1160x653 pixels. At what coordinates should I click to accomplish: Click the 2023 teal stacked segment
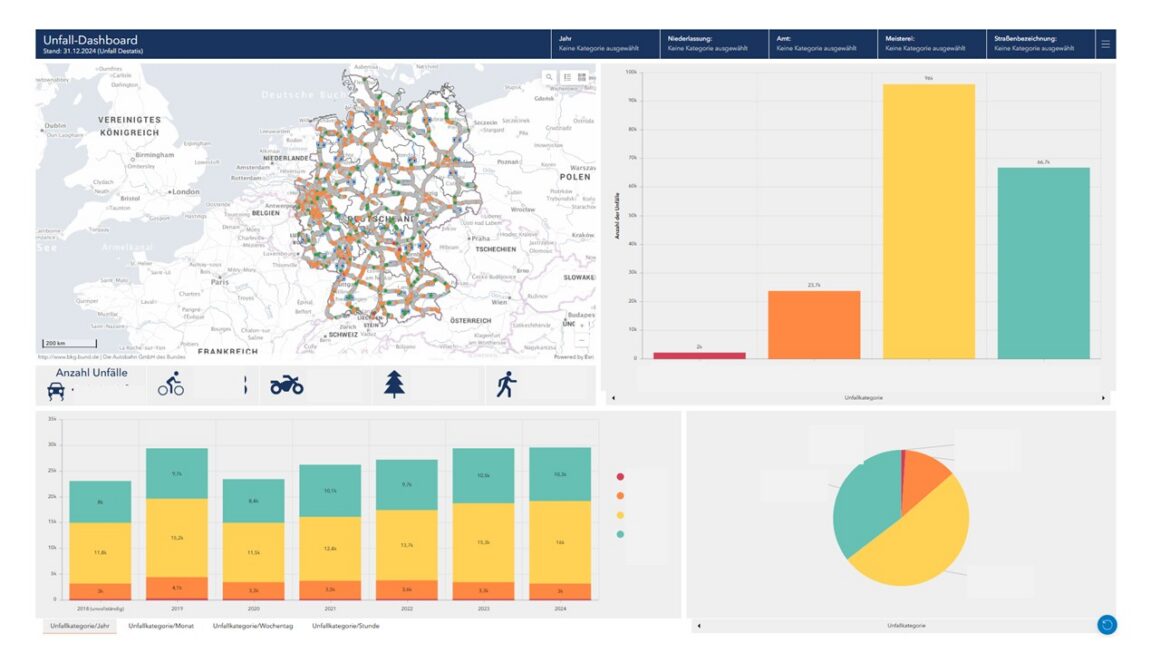point(483,476)
